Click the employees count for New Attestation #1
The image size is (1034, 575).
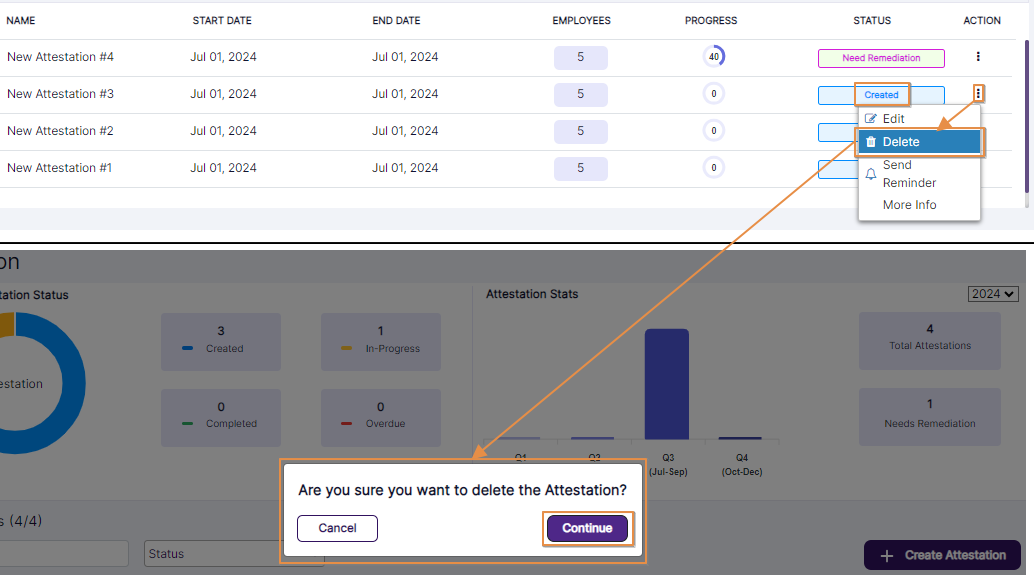click(580, 168)
